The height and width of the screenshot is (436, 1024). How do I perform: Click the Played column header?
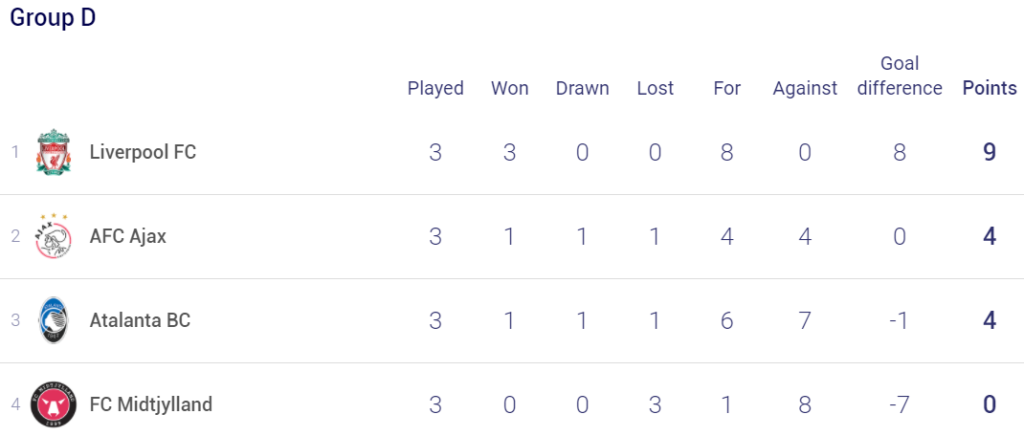click(436, 88)
